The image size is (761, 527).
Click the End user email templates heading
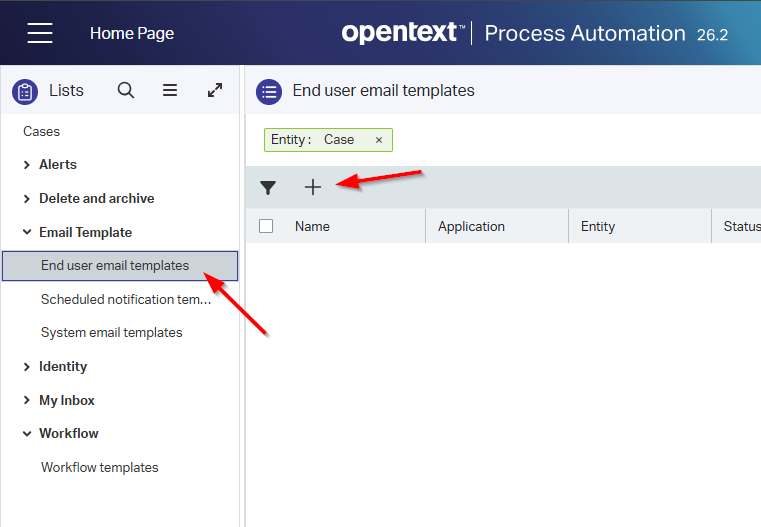coord(383,91)
